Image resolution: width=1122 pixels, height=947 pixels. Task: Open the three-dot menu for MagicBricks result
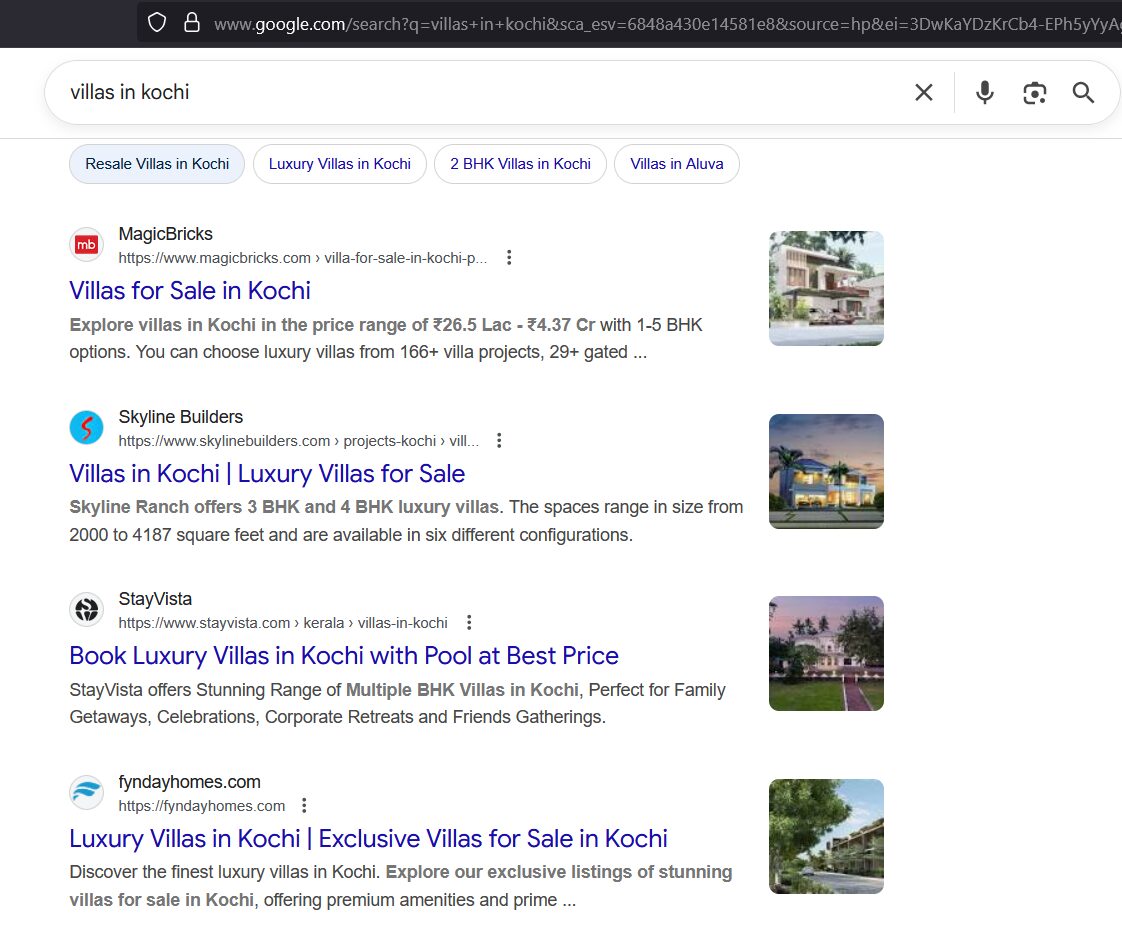tap(509, 258)
